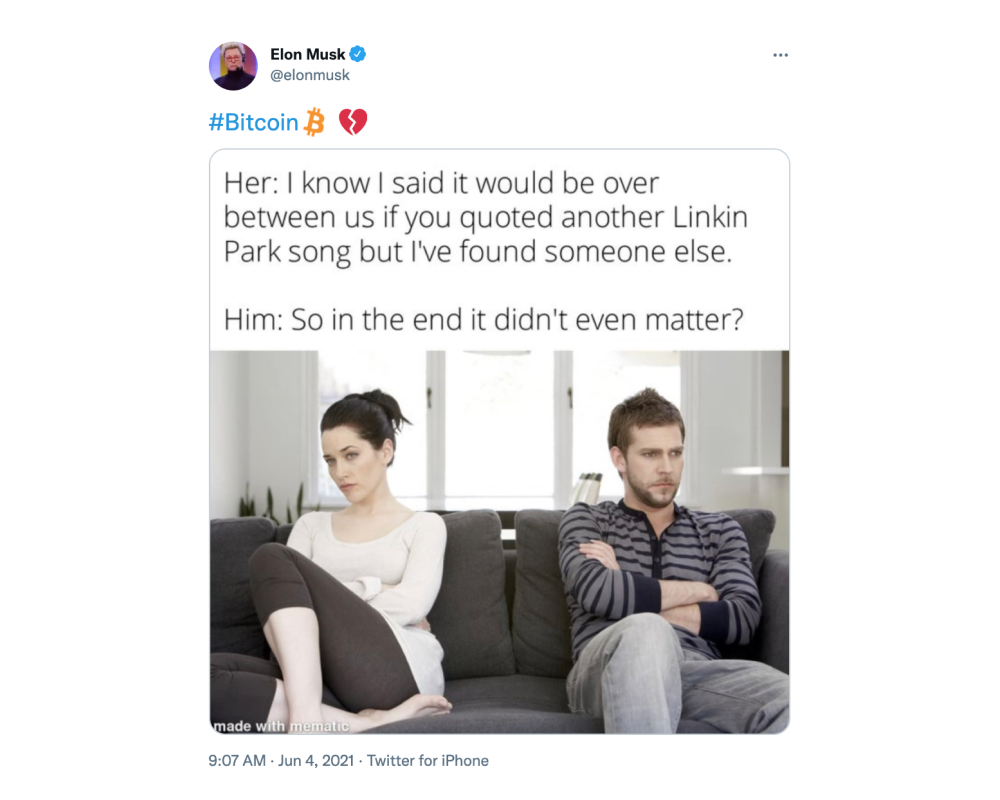Click the 'Her:' label in meme caption
1000x800 pixels.
click(251, 183)
